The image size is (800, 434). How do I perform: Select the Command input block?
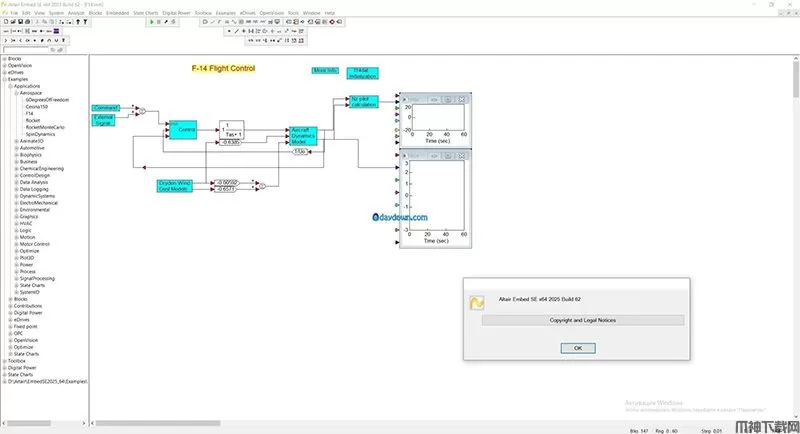[x=105, y=107]
